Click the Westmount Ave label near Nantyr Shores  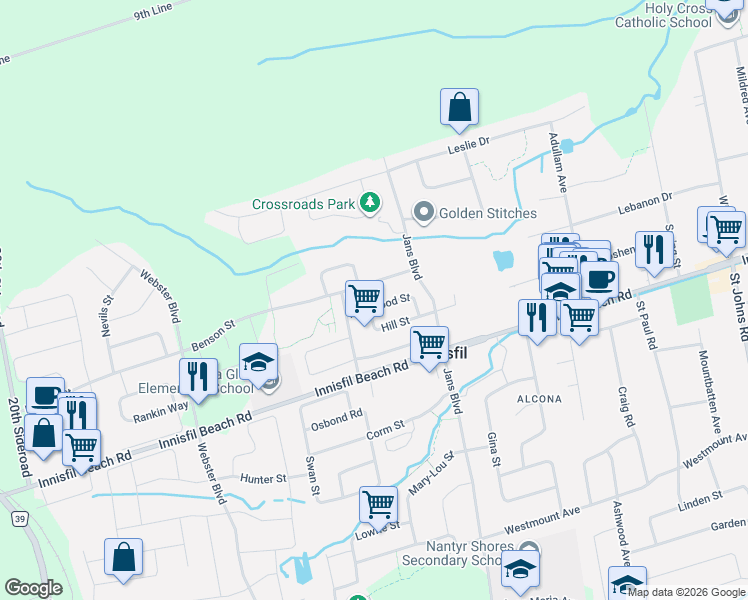click(542, 520)
